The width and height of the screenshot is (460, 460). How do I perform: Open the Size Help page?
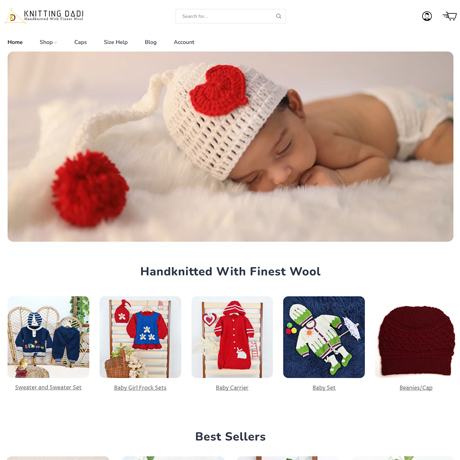point(116,42)
